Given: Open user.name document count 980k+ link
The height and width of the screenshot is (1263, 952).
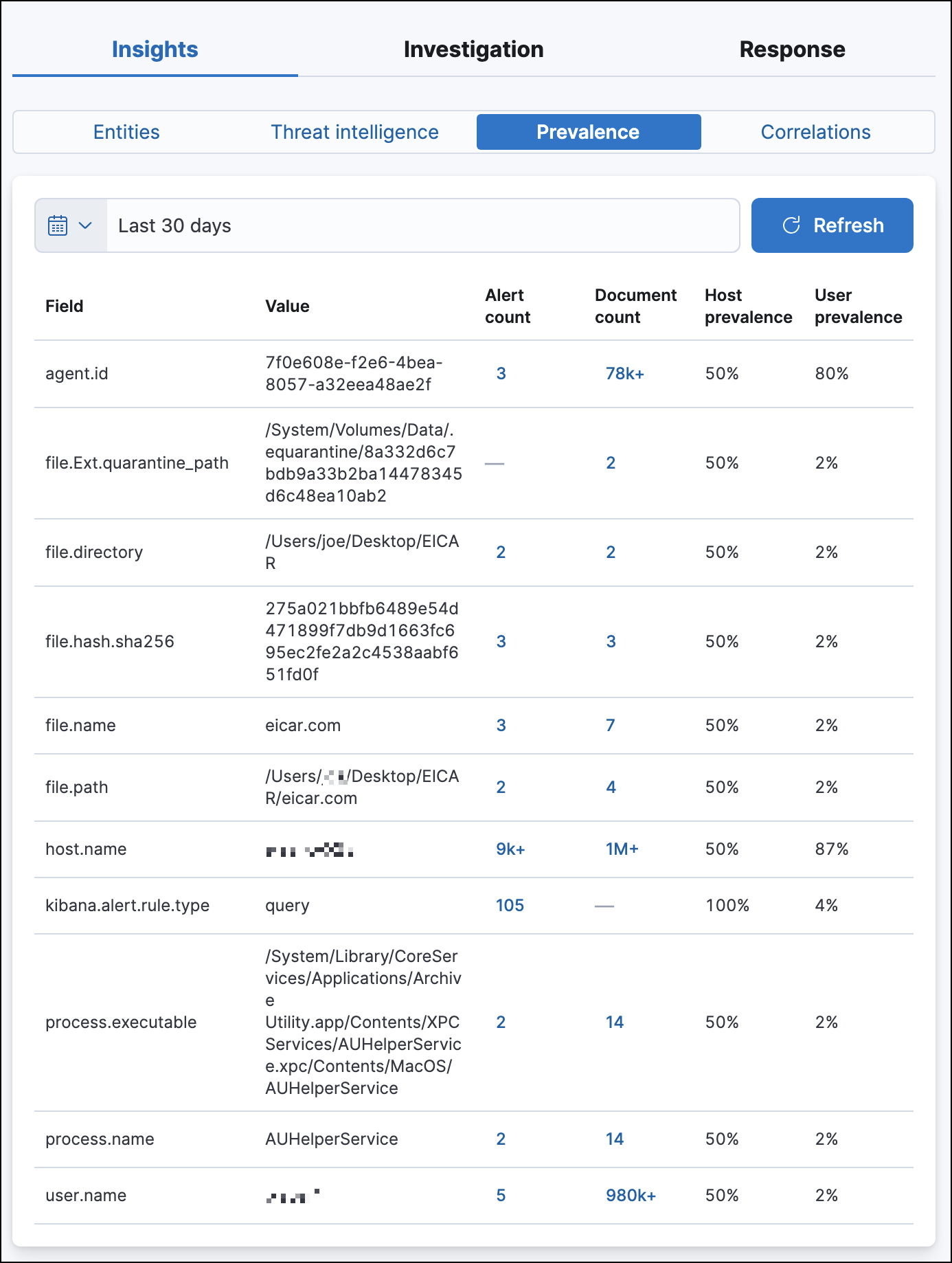Looking at the screenshot, I should coord(631,1196).
